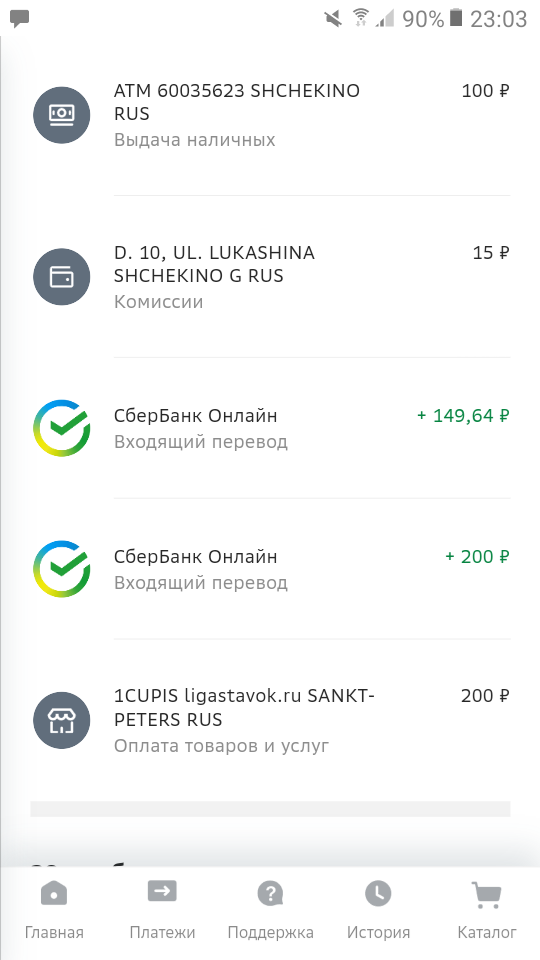Tap Sberbank logo next to +200 ₽
The width and height of the screenshot is (540, 960).
point(61,569)
